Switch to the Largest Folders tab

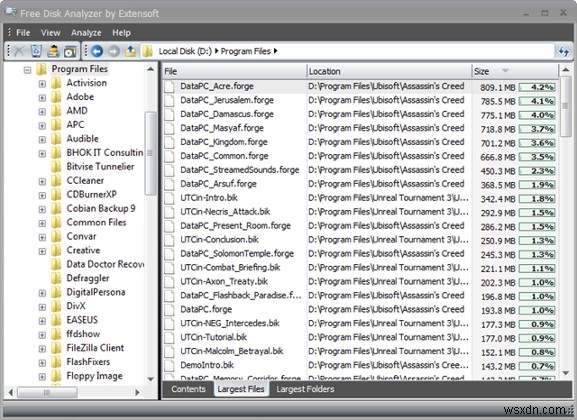click(x=305, y=389)
